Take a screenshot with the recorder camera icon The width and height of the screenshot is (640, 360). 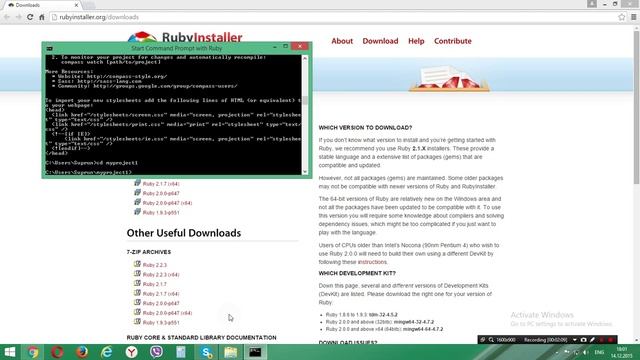click(x=584, y=340)
